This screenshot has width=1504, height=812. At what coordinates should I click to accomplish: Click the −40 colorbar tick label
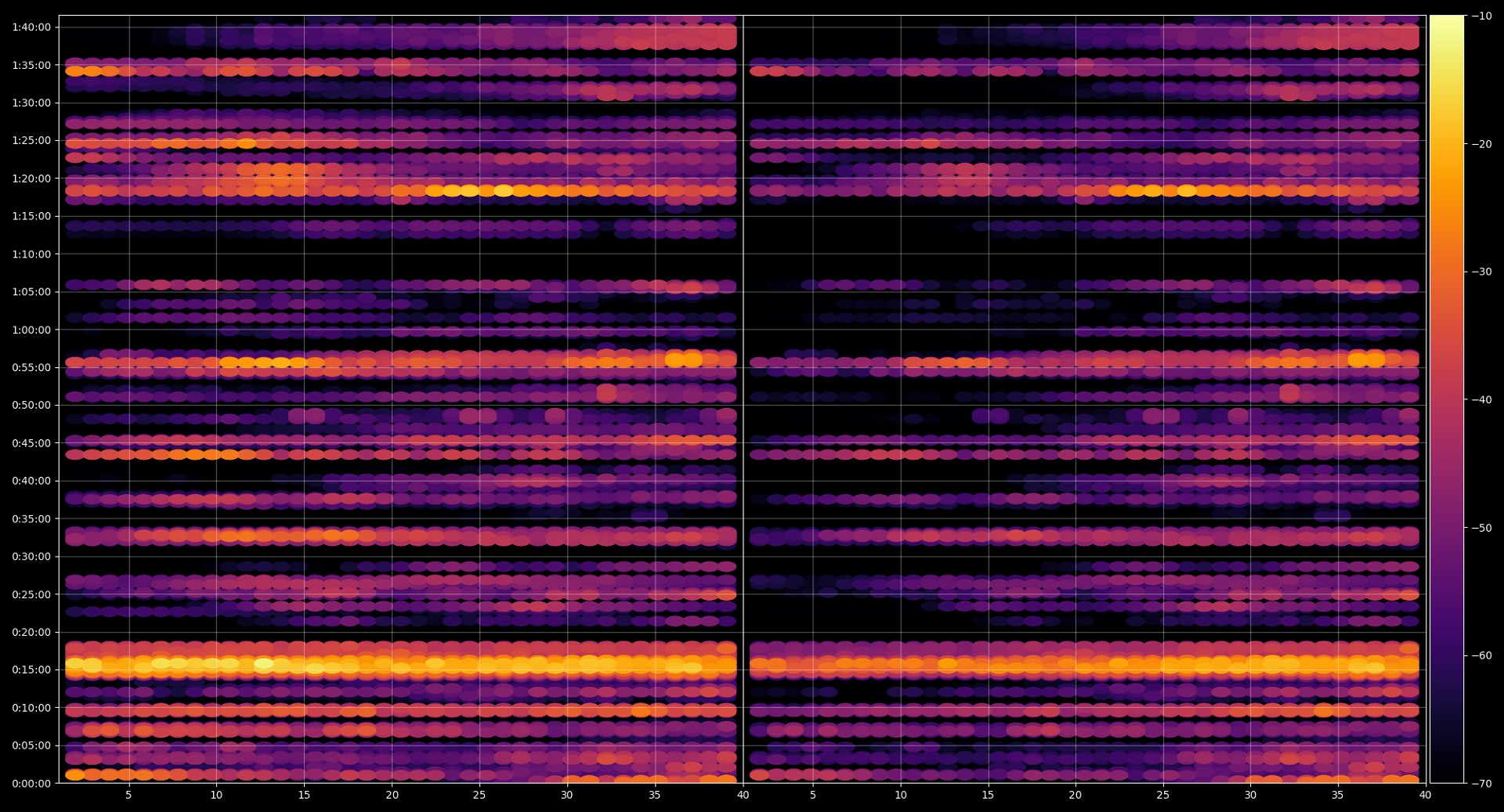[1481, 399]
